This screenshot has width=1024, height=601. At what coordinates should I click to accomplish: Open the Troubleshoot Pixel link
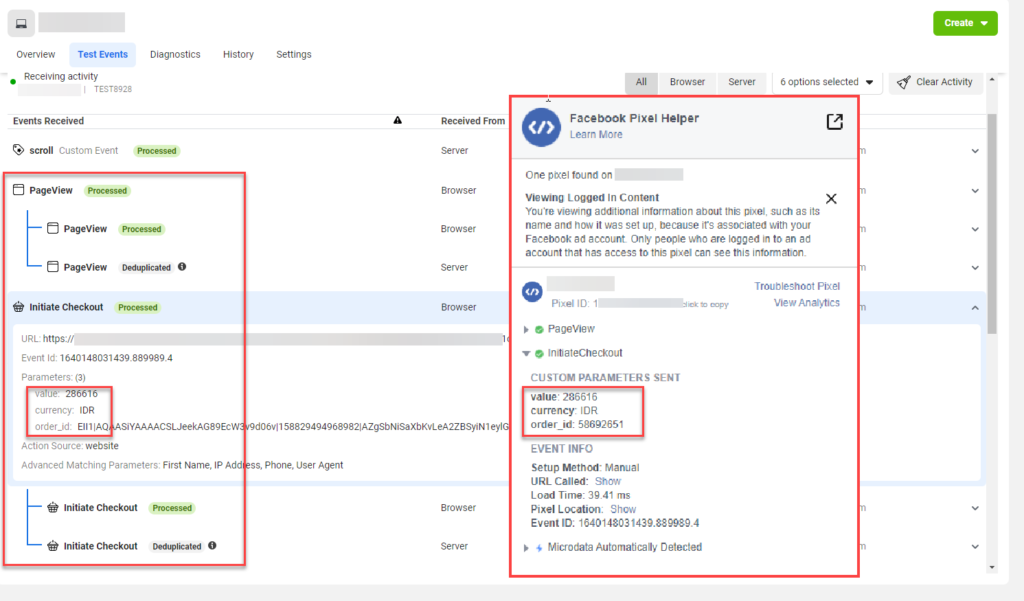click(x=796, y=286)
